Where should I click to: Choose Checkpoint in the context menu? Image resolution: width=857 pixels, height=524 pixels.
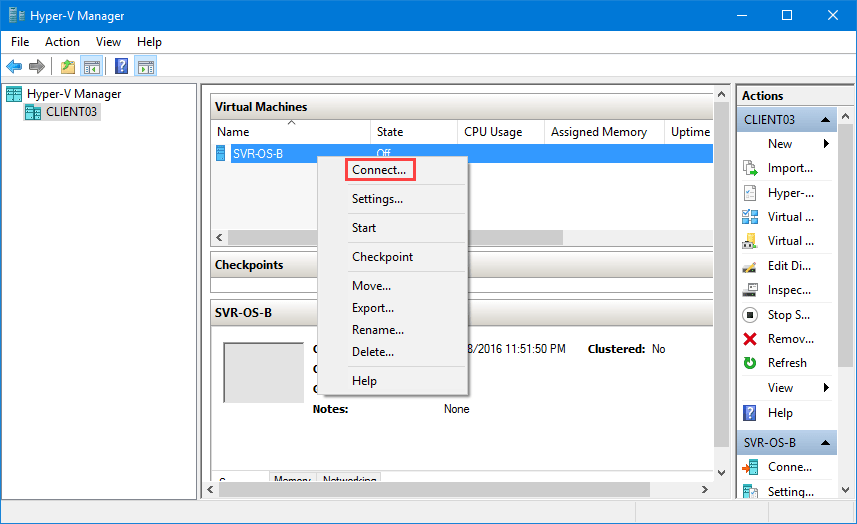(x=392, y=257)
